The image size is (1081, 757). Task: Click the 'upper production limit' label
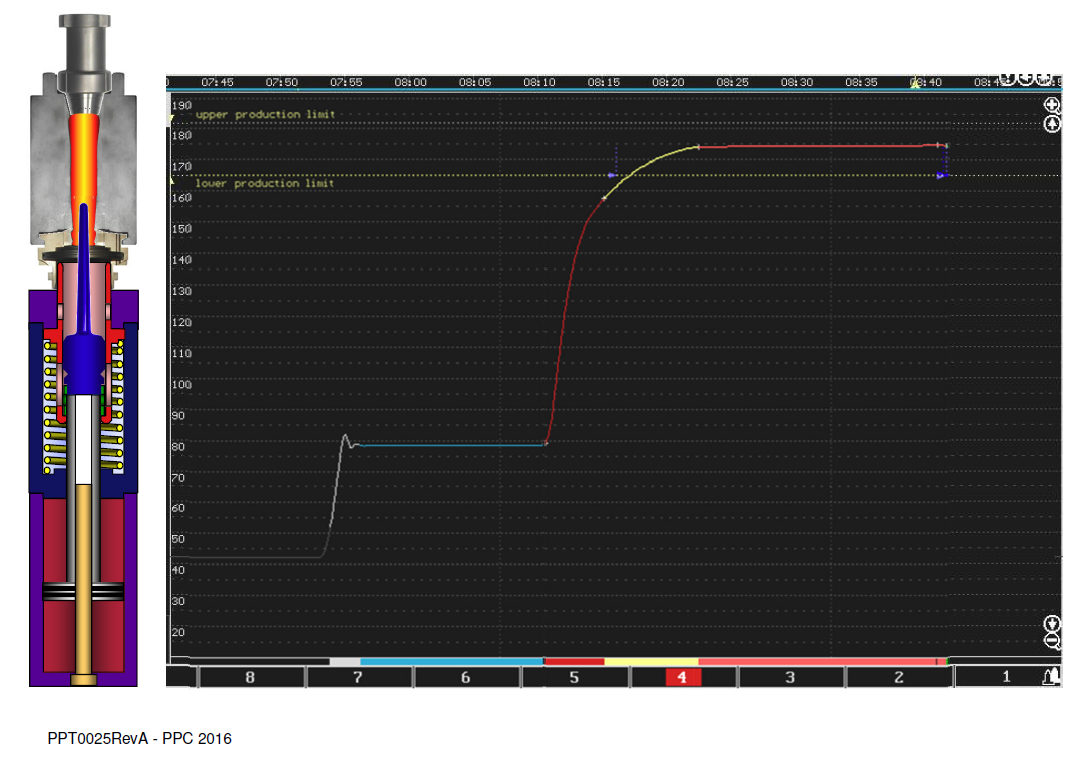[x=265, y=114]
